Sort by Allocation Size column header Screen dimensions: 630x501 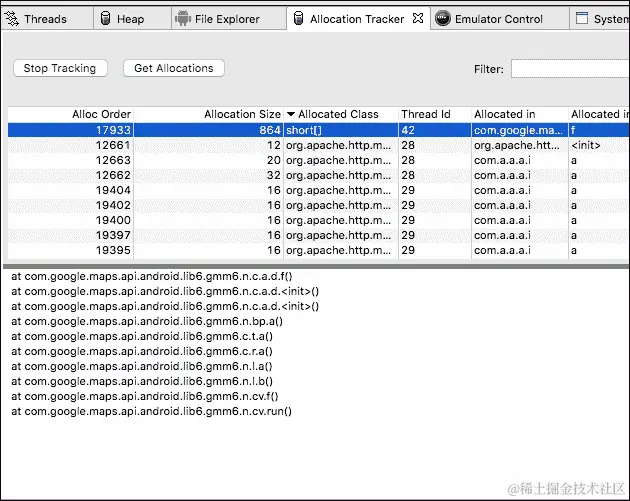[x=209, y=114]
